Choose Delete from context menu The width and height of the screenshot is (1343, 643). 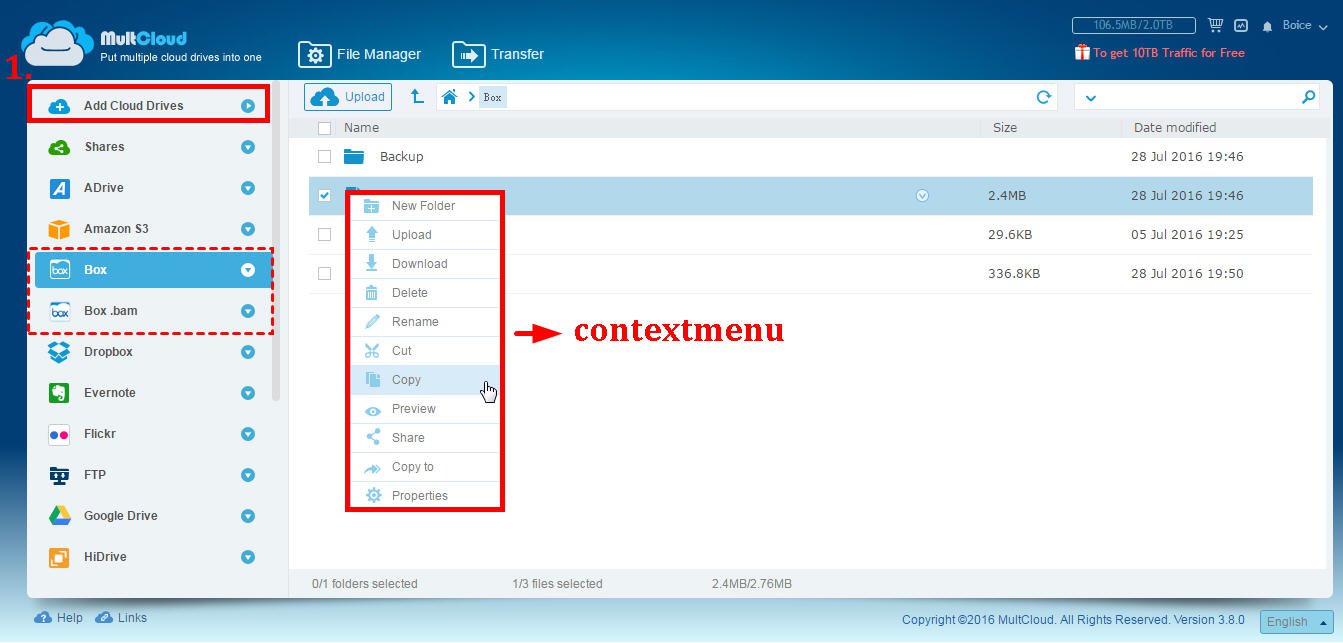coord(424,293)
